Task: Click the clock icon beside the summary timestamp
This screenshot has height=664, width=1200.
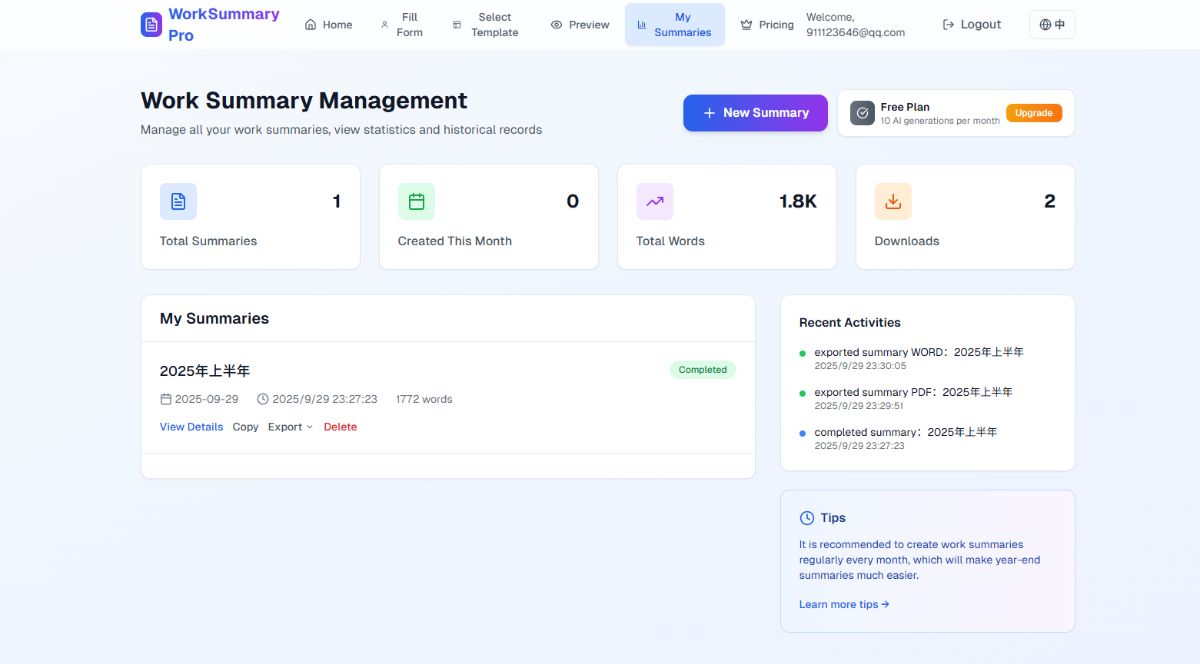Action: (262, 399)
